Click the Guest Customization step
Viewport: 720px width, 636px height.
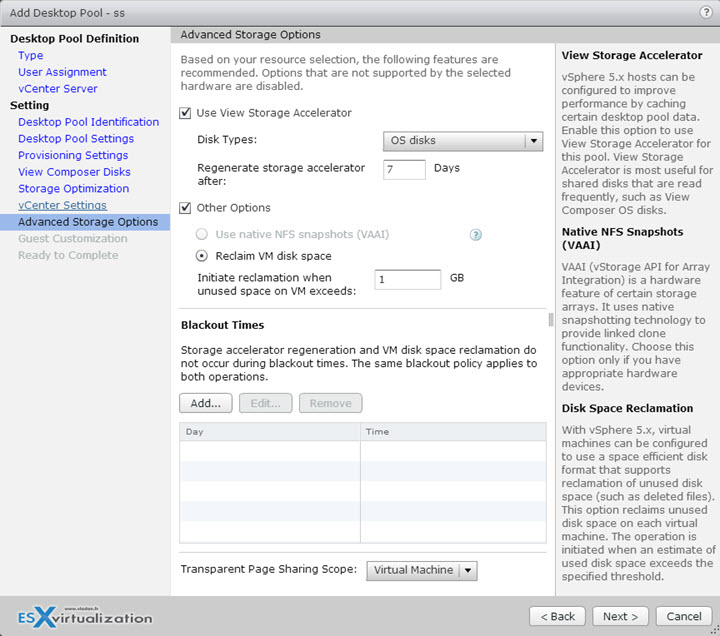73,239
